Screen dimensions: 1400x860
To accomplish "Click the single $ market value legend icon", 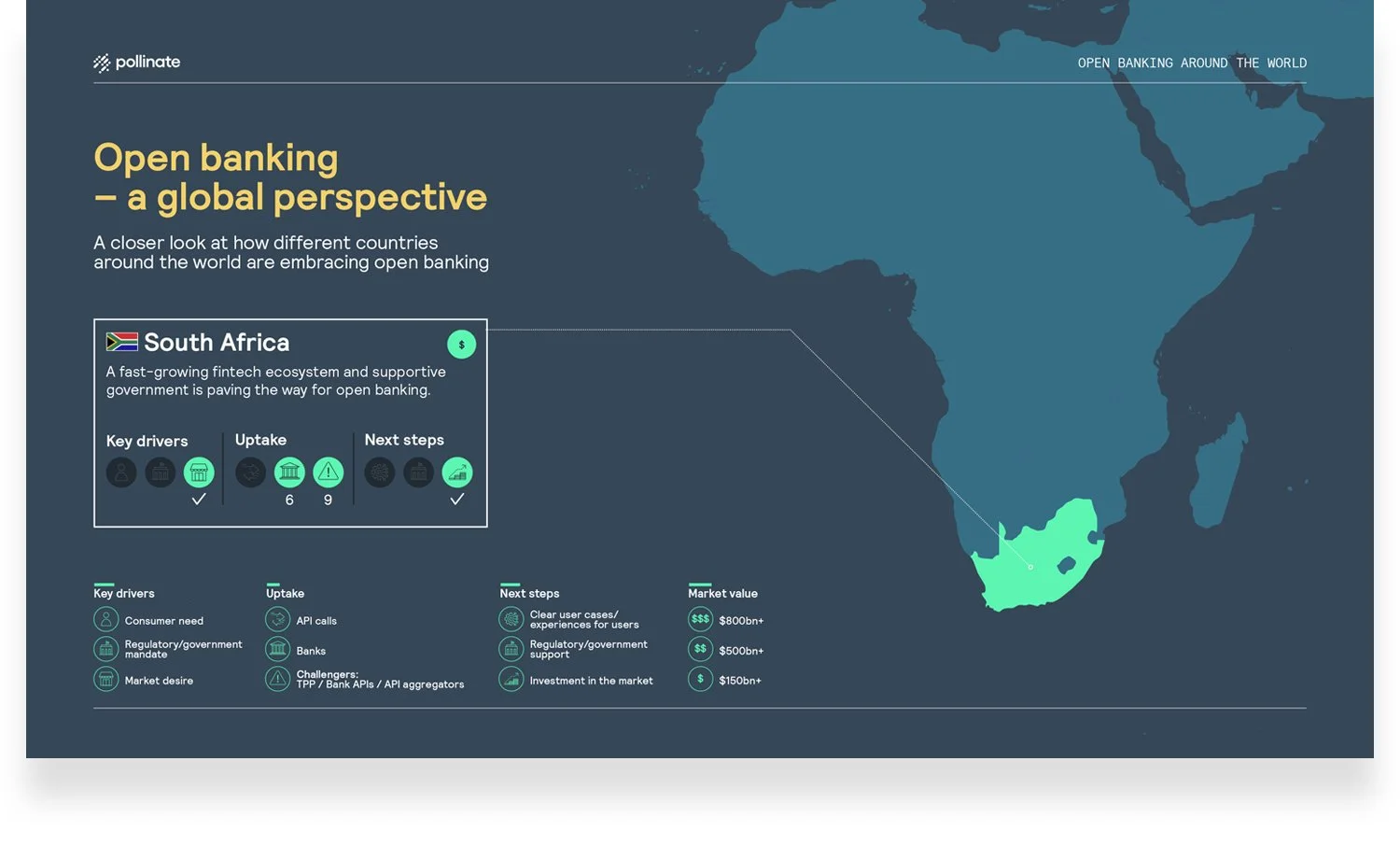I will click(x=701, y=679).
